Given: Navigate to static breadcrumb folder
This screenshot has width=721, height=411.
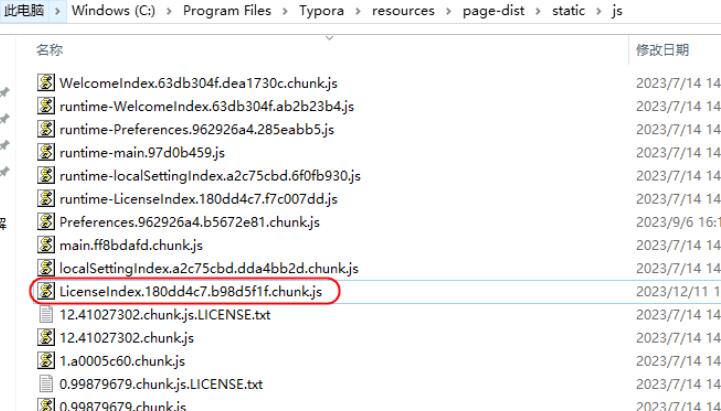Looking at the screenshot, I should pos(568,10).
